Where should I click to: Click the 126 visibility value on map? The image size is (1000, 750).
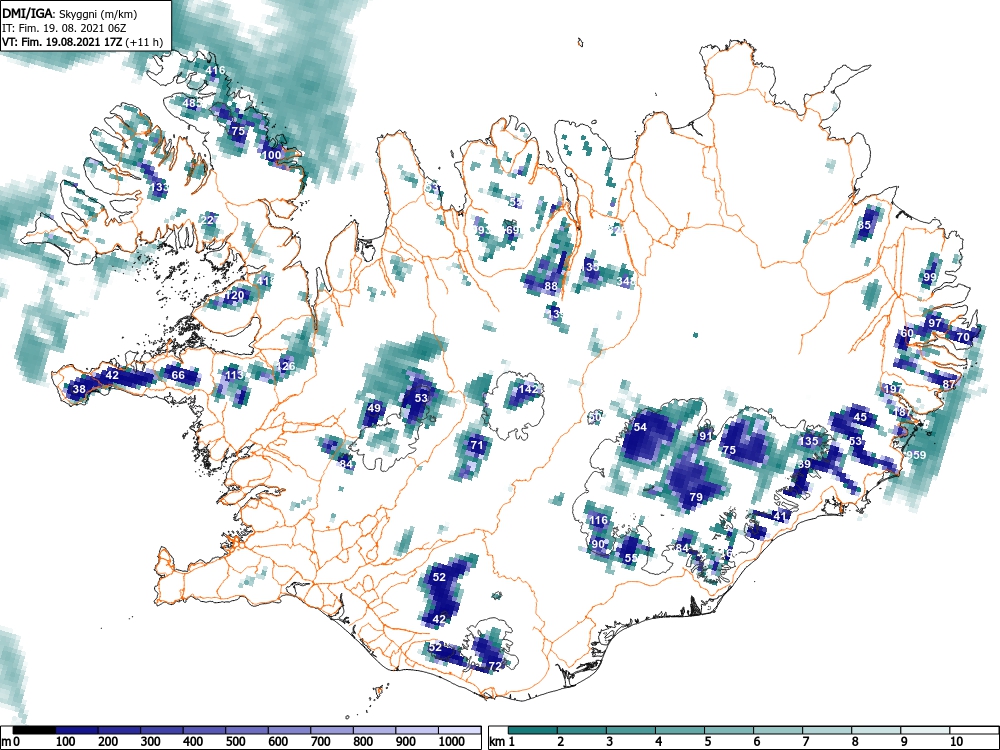pos(287,366)
